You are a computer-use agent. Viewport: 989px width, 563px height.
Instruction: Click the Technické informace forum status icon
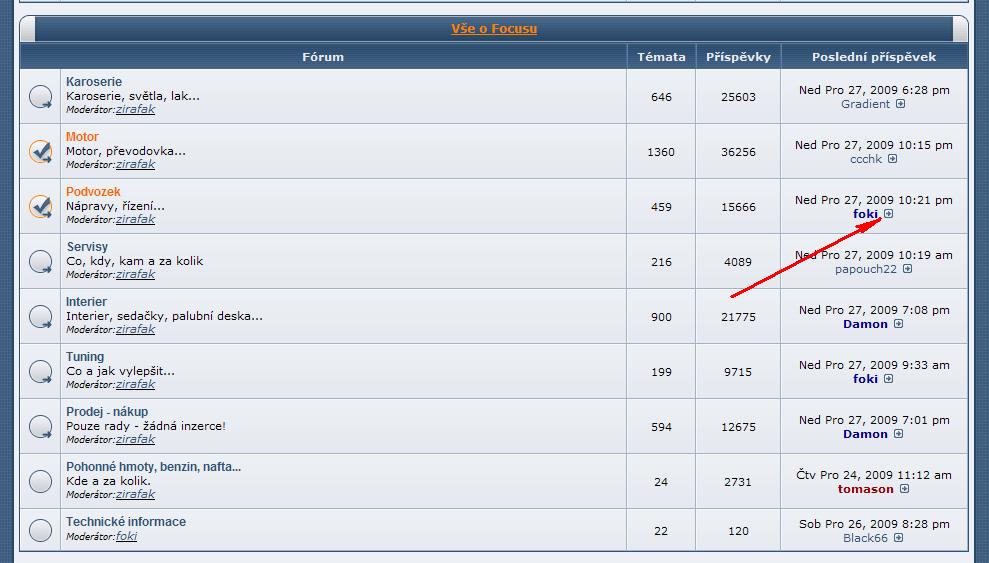[x=40, y=529]
